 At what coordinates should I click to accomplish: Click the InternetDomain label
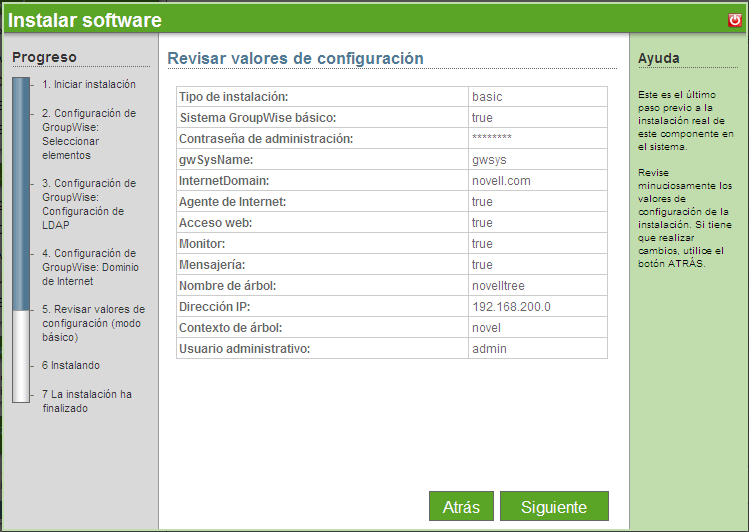point(224,181)
